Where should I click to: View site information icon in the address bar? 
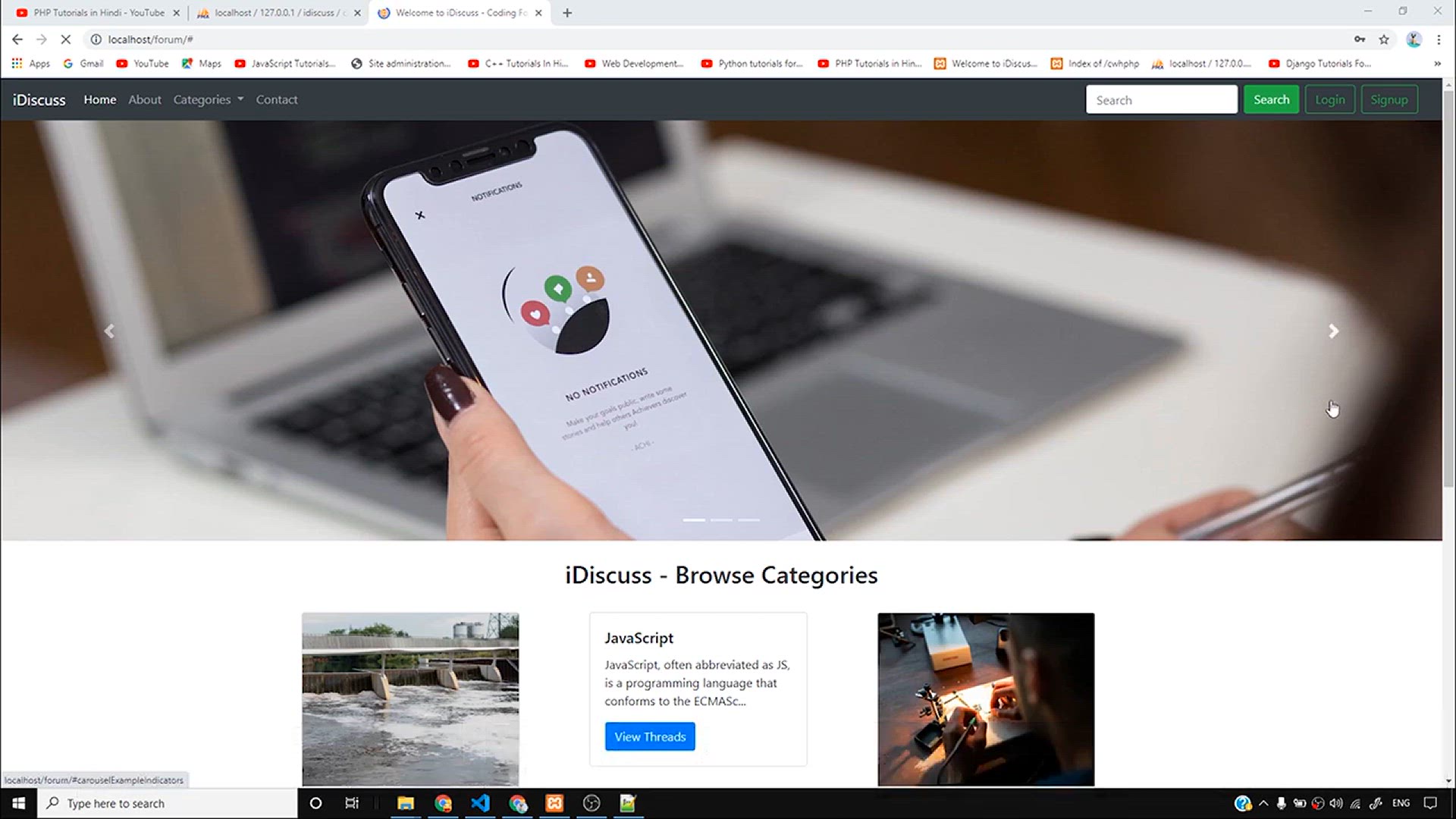pos(96,39)
